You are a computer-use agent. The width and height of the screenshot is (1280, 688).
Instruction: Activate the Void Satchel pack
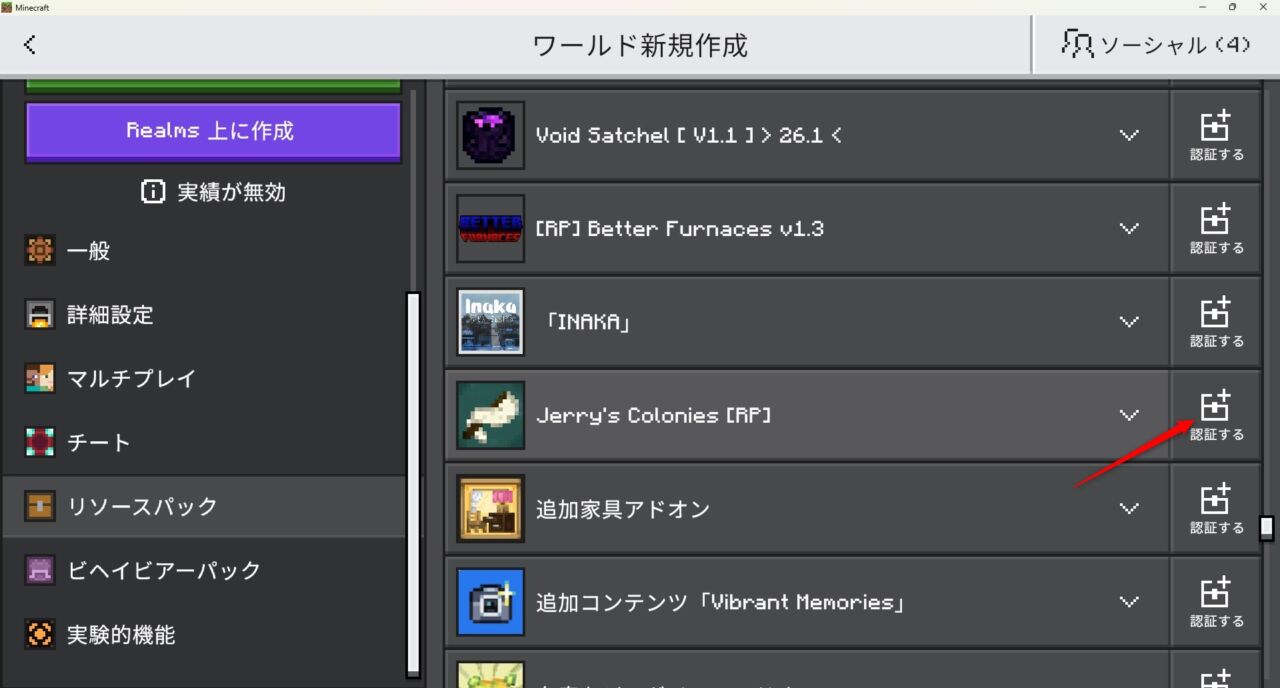[1216, 135]
